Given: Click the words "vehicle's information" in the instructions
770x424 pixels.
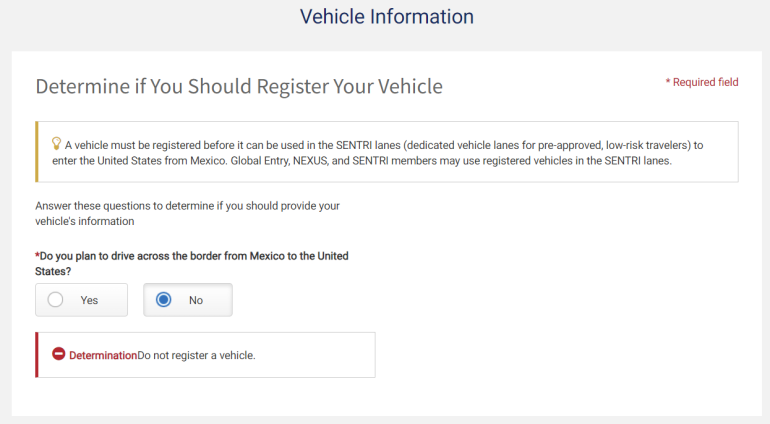Looking at the screenshot, I should pos(84,221).
